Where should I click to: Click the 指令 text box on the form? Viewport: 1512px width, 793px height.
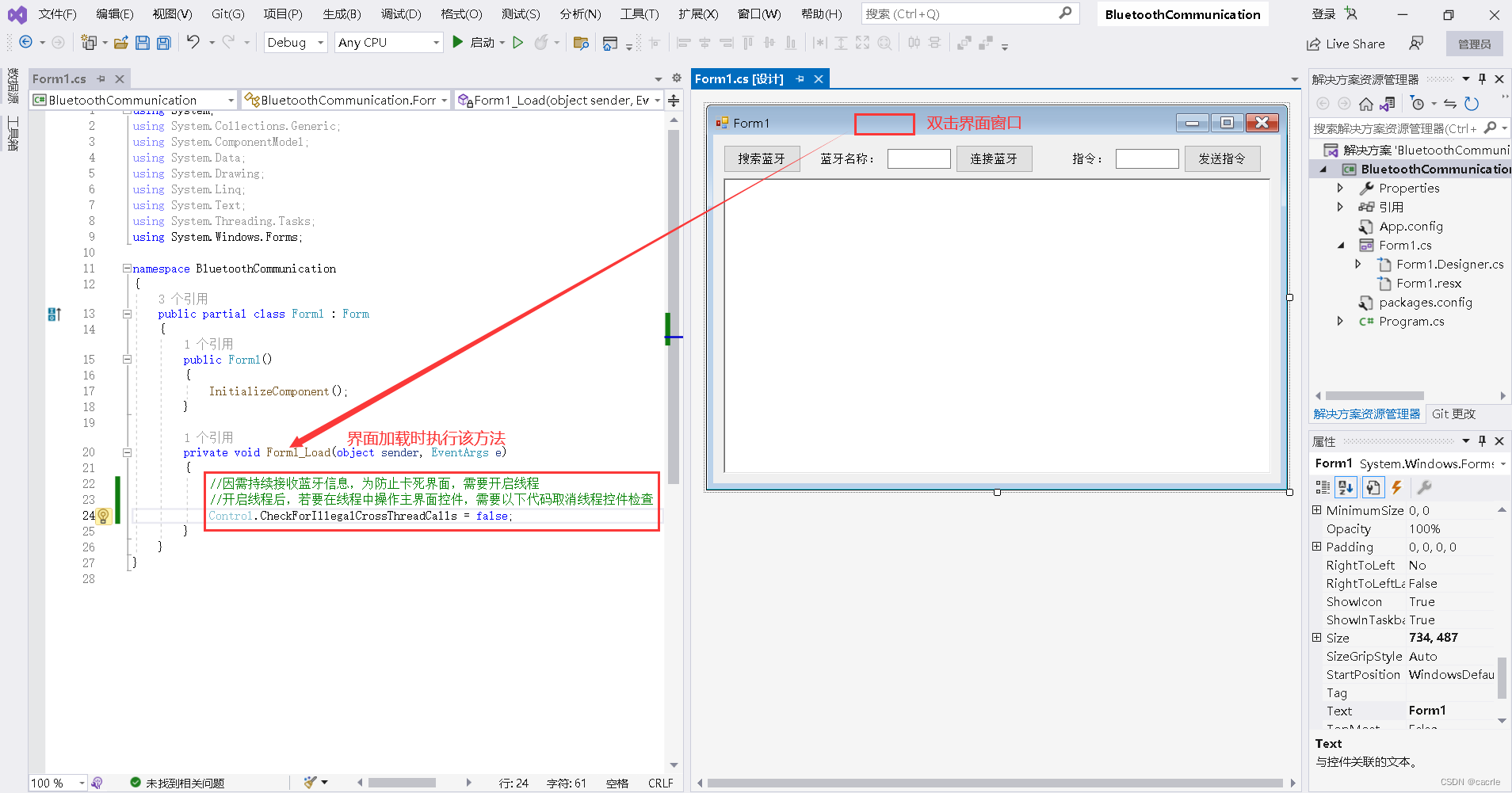tap(1147, 158)
